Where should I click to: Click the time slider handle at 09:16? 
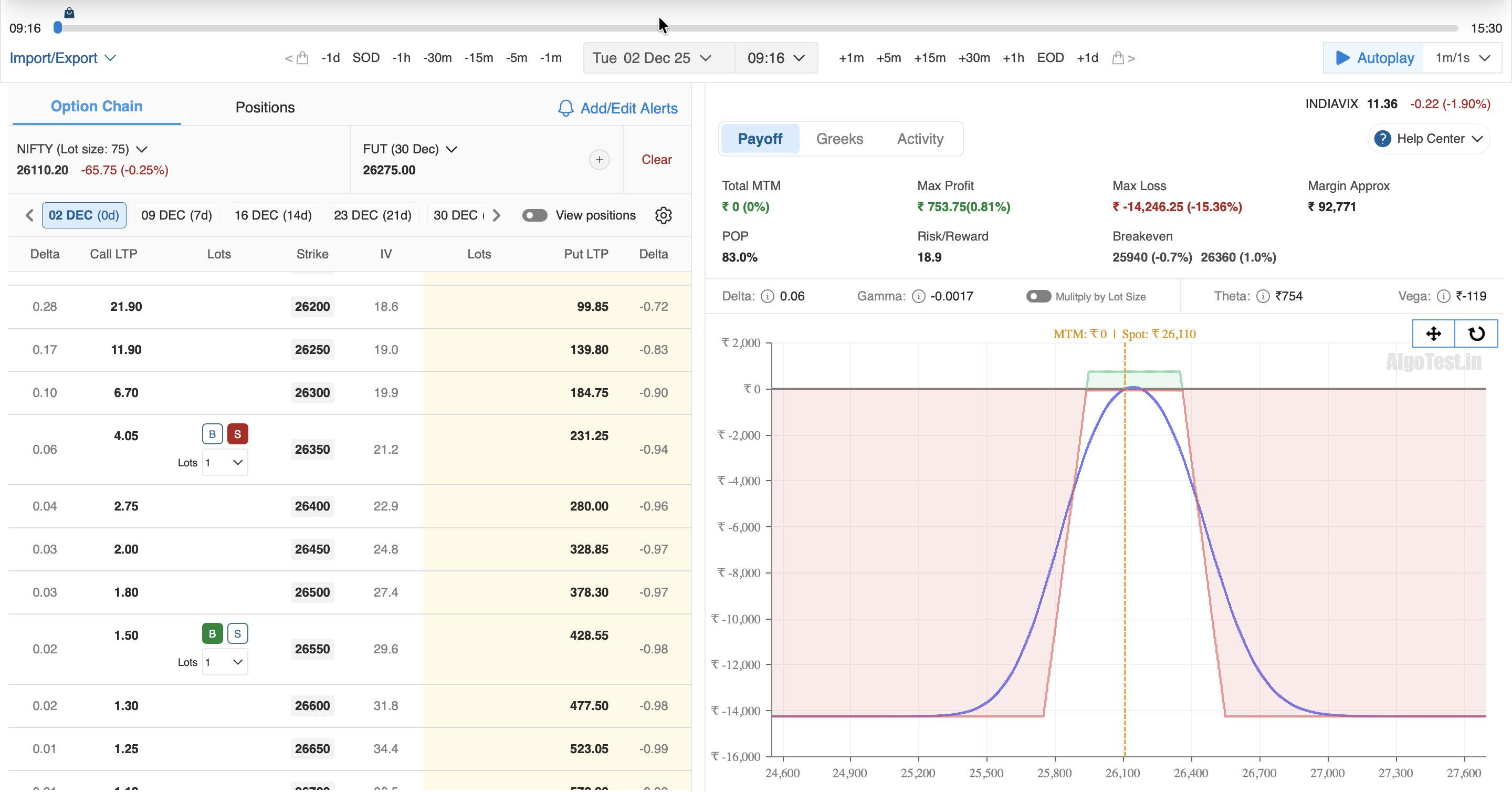(x=58, y=28)
